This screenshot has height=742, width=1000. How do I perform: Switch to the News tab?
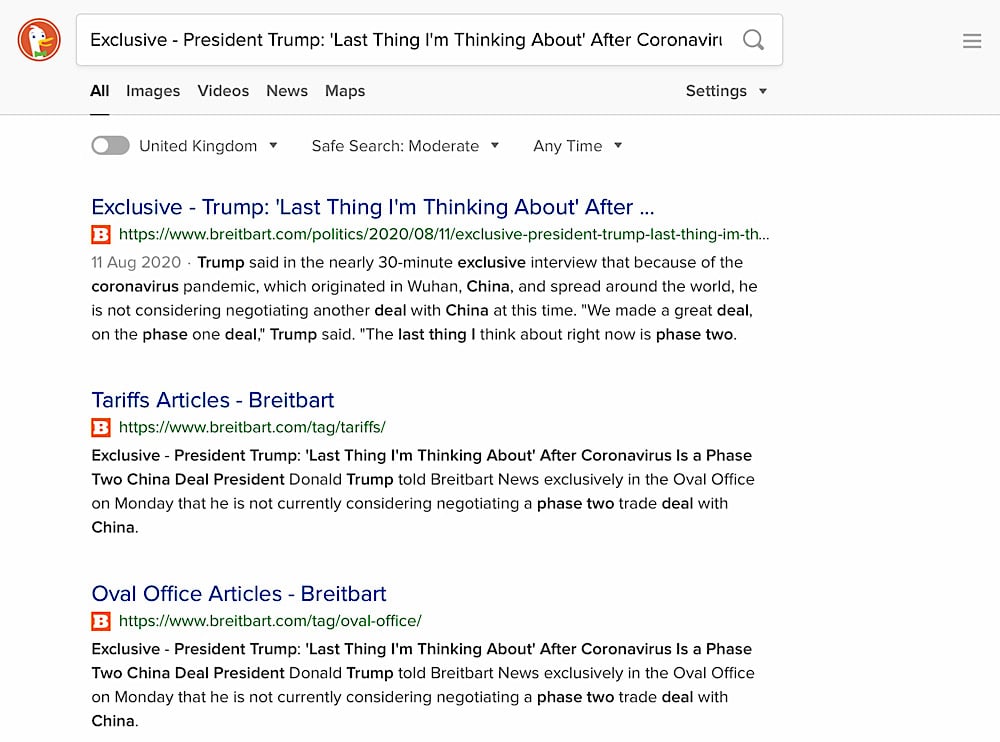(x=287, y=91)
